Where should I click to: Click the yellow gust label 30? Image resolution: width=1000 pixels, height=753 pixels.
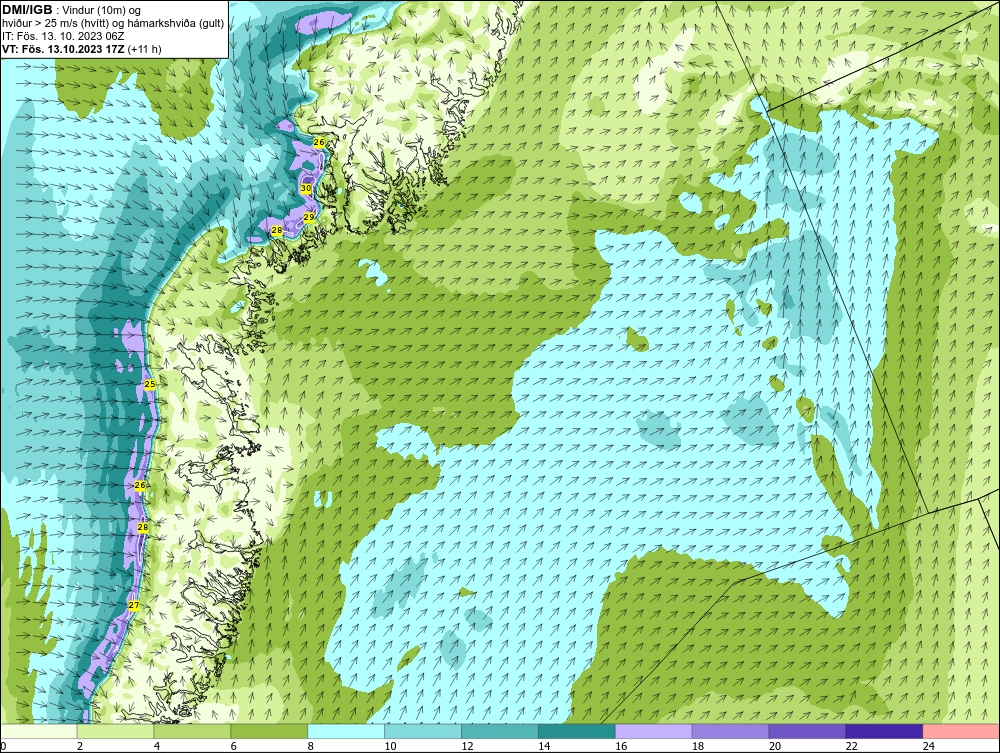click(x=306, y=188)
